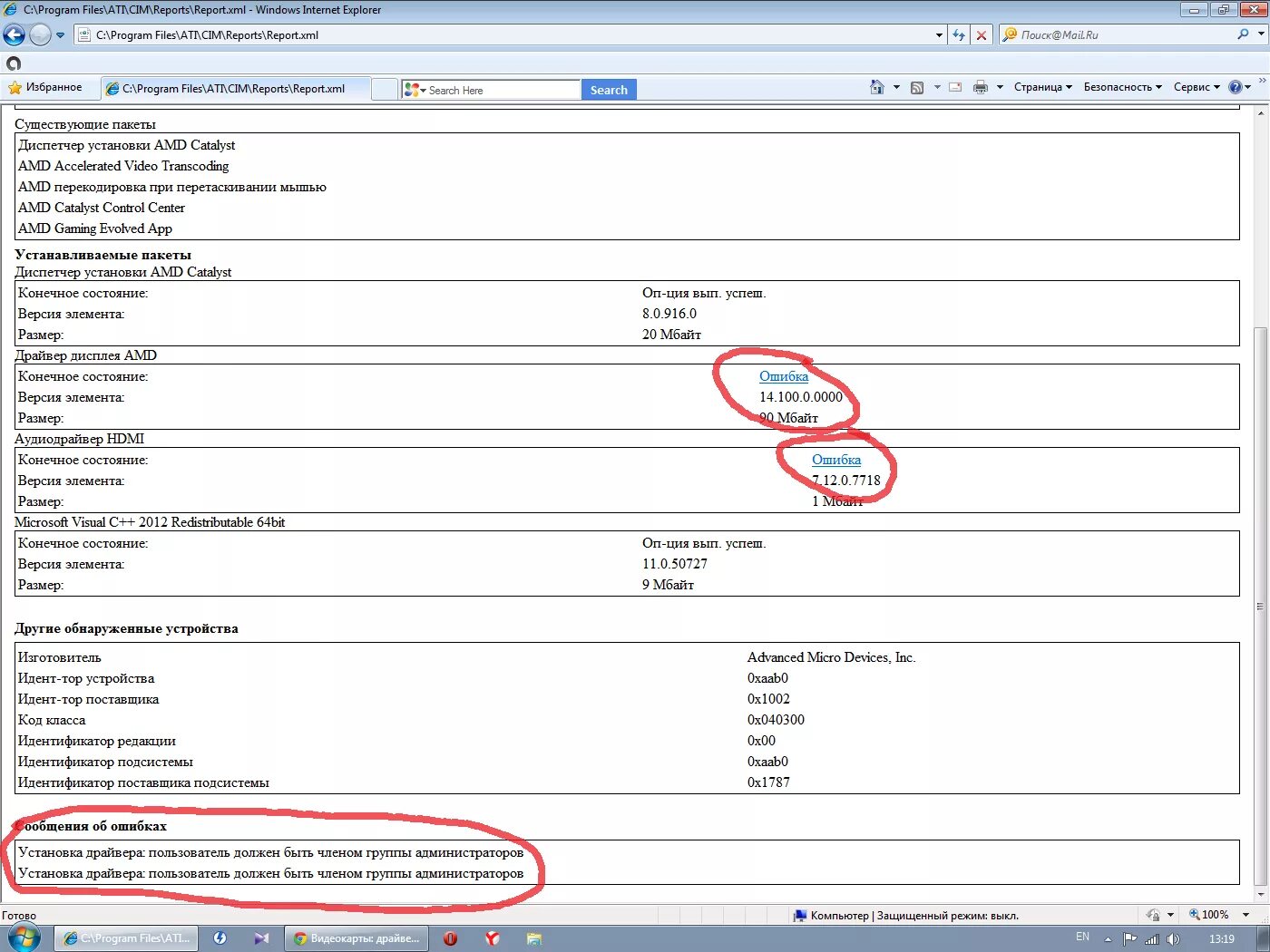Viewport: 1270px width, 952px height.
Task: Select the Advanced Micro Devices, Inc. value
Action: tap(831, 657)
